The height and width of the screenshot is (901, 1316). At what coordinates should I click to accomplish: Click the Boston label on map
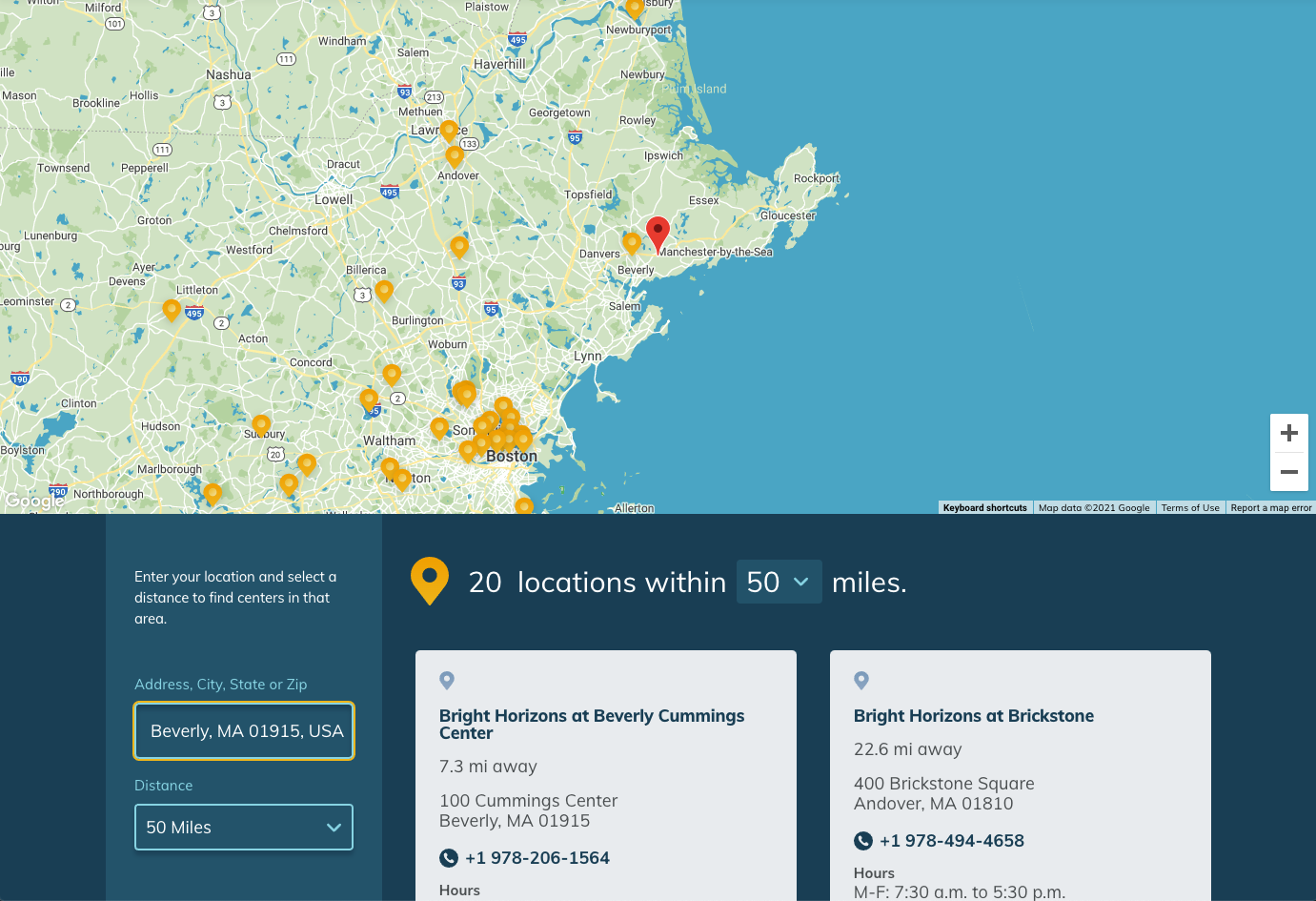(x=512, y=457)
